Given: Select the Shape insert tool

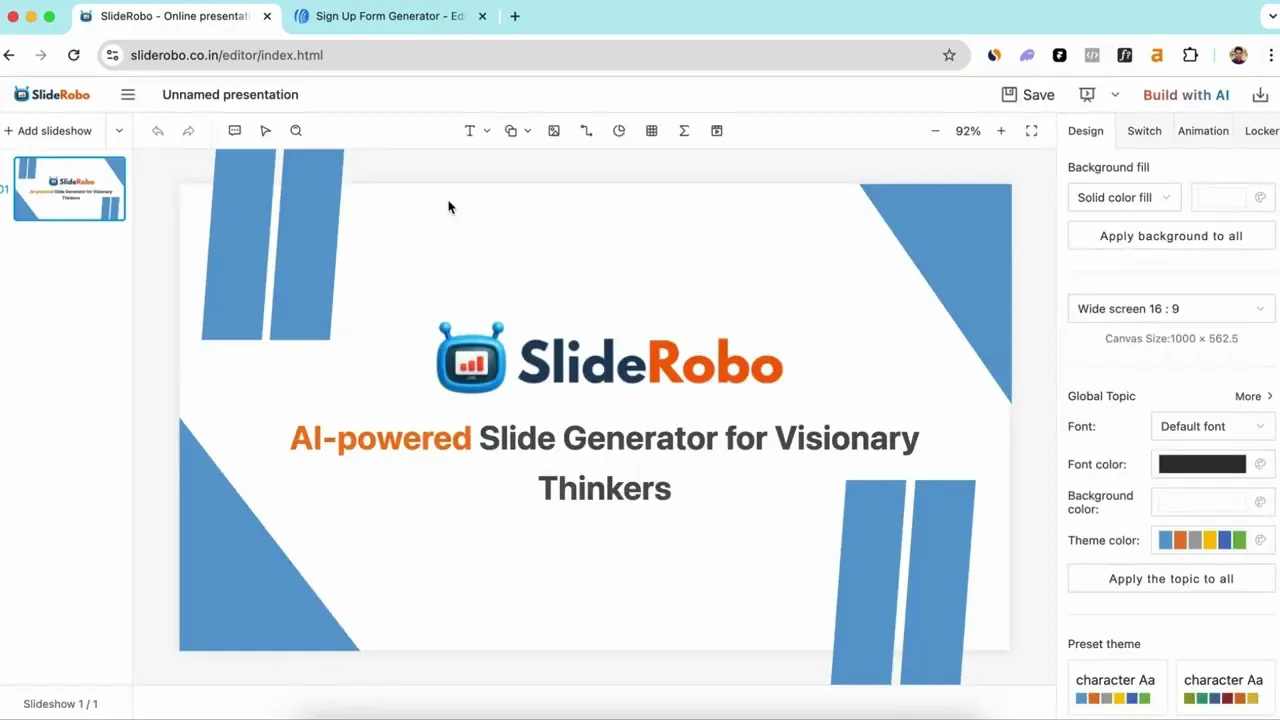Looking at the screenshot, I should point(511,131).
